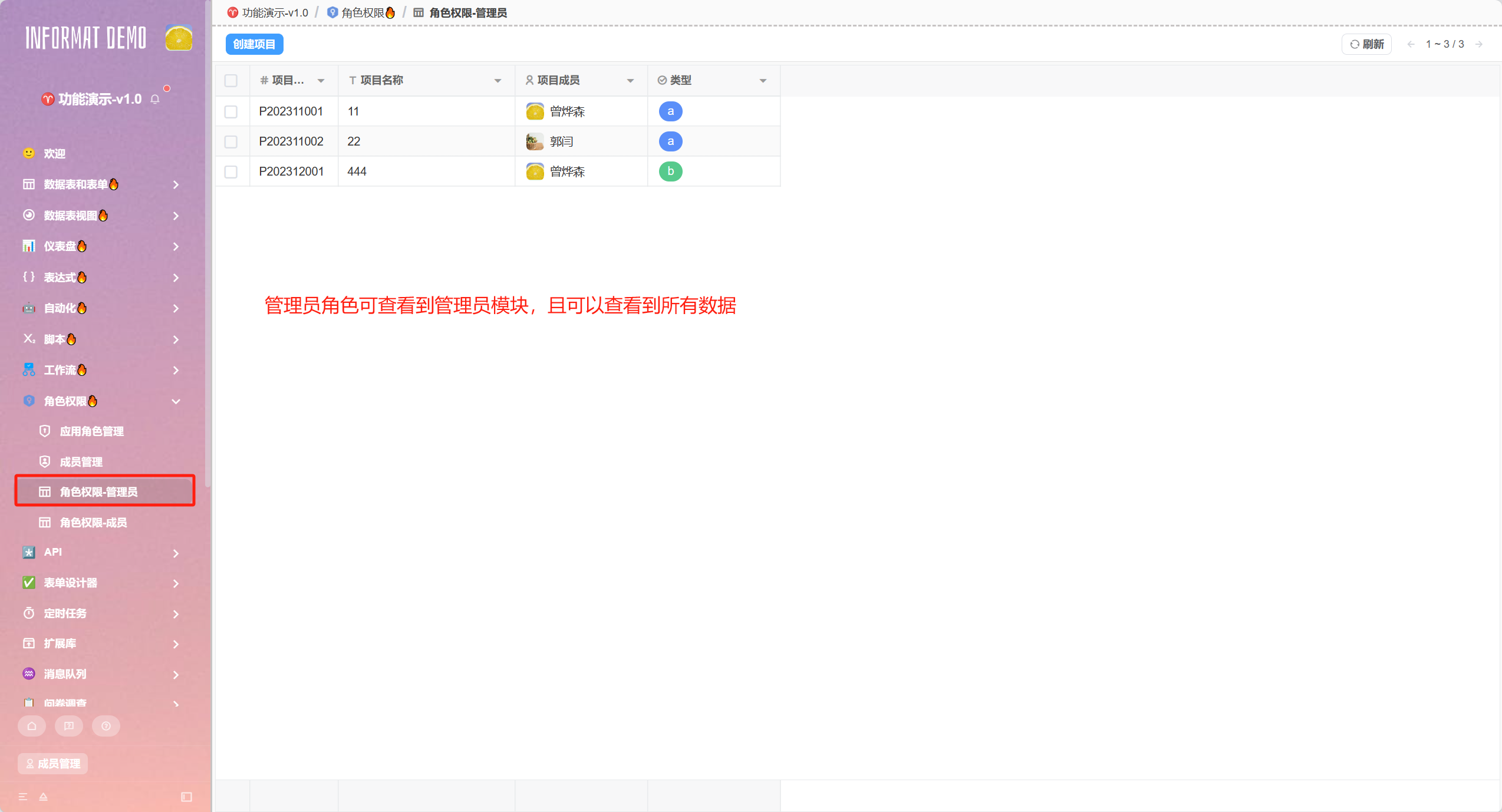Click 角色权限 in the breadcrumb
This screenshot has height=812, width=1502.
(362, 12)
